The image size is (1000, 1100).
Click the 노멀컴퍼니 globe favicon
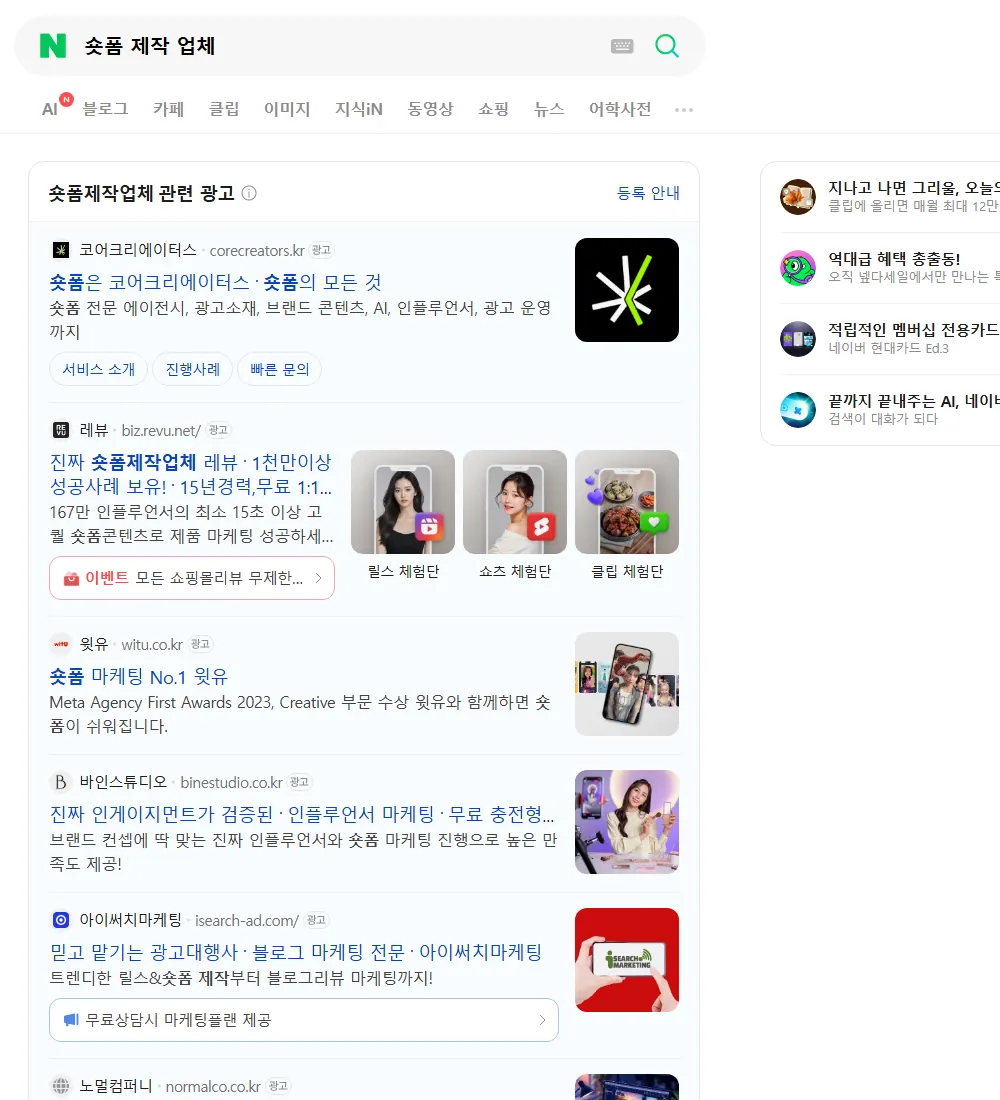coord(61,1086)
